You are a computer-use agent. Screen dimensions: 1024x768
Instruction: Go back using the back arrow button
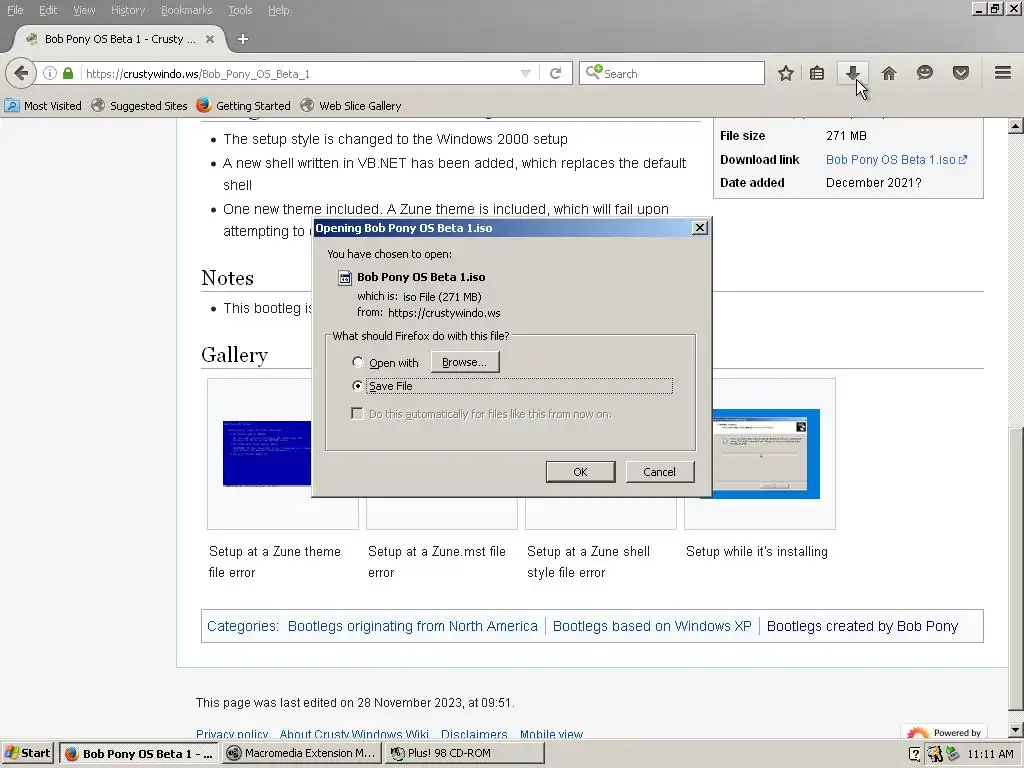point(21,73)
